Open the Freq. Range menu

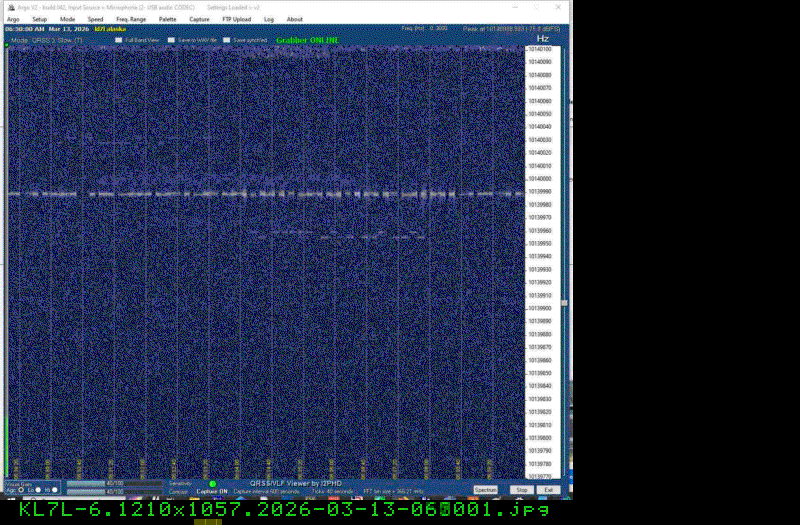tap(130, 19)
